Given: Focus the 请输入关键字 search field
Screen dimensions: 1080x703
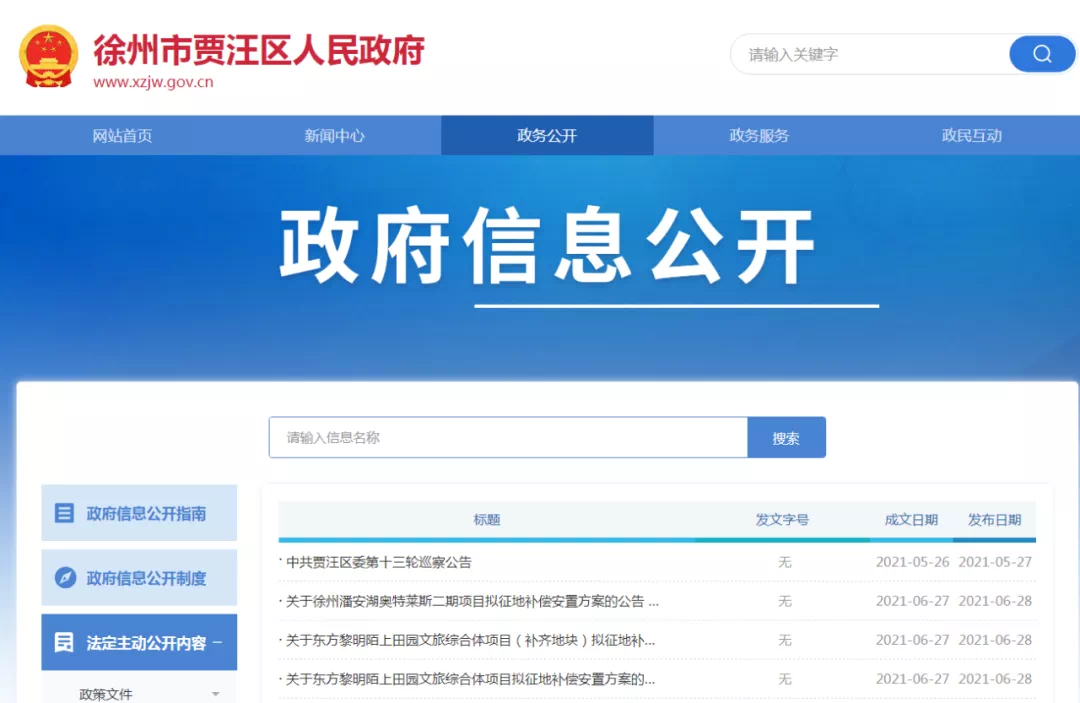Looking at the screenshot, I should [870, 54].
